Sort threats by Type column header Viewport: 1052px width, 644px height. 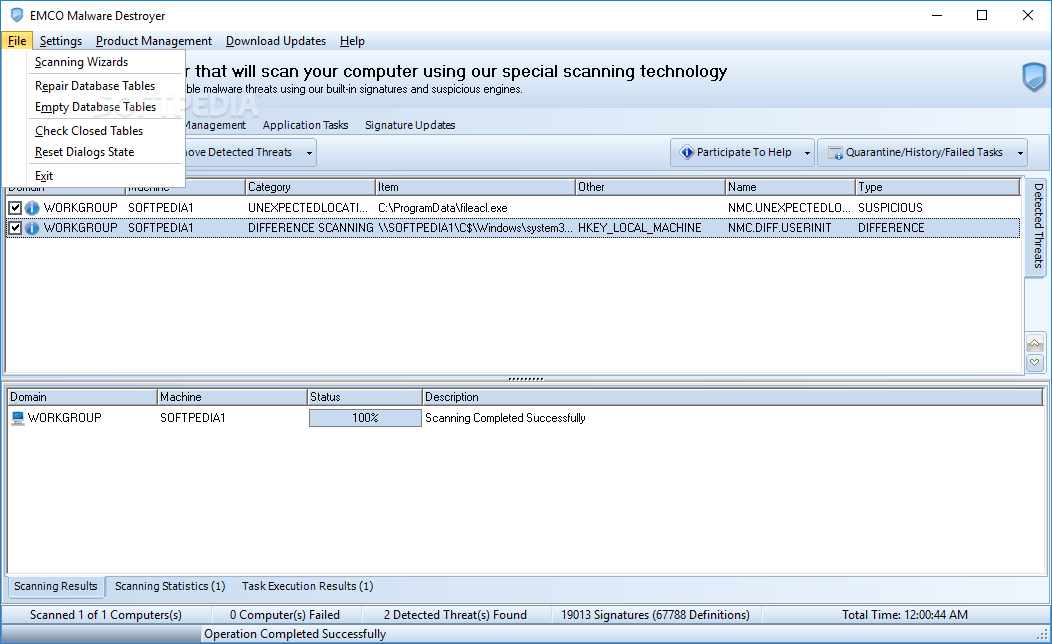(x=938, y=187)
